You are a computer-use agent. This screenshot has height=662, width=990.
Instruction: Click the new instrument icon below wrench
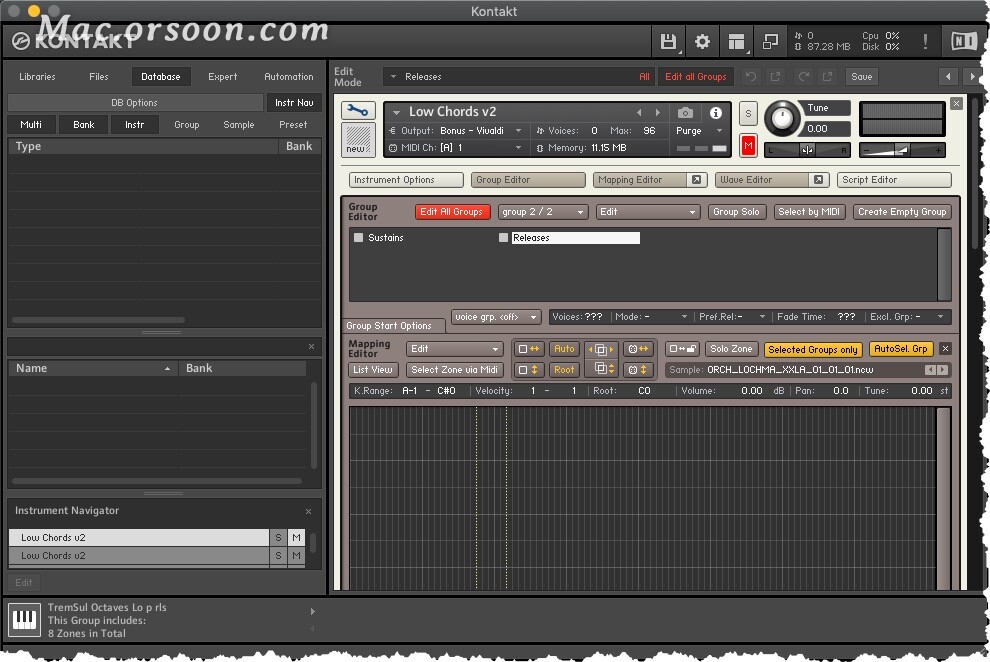[x=358, y=139]
